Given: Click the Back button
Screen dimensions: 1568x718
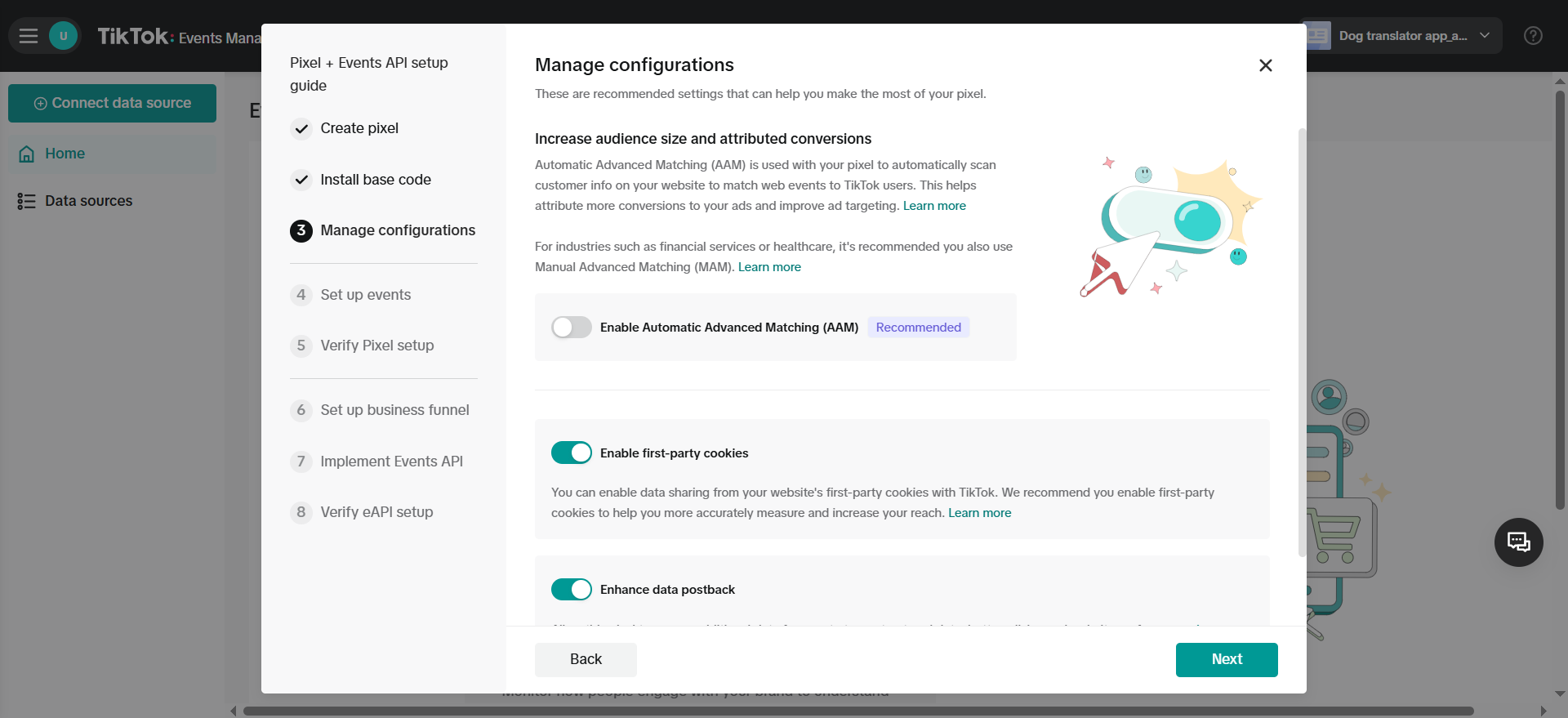Looking at the screenshot, I should point(586,660).
